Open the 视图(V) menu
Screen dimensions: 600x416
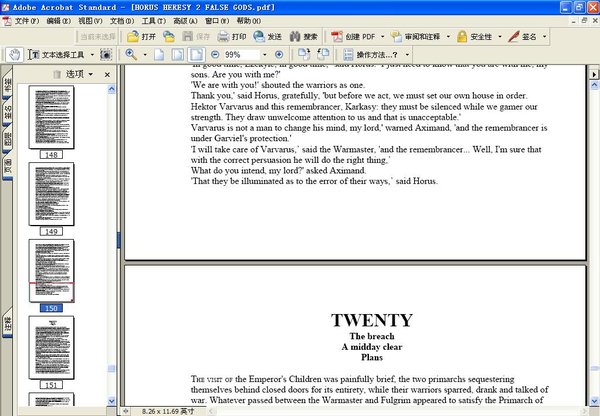coord(90,21)
